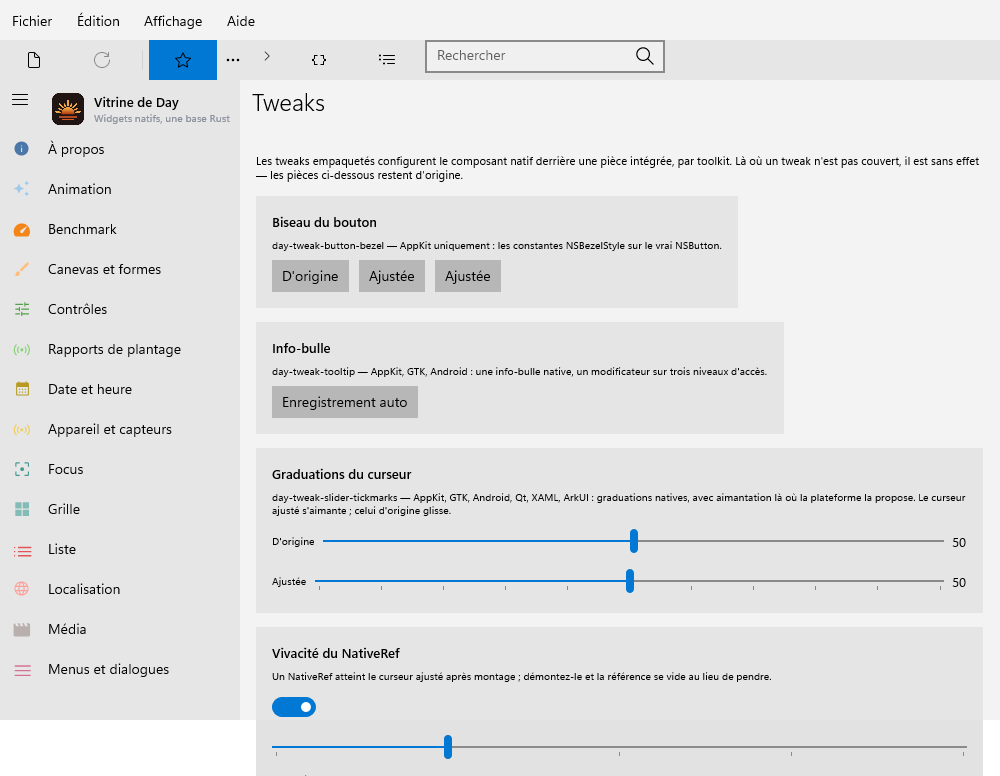Open the three-dots overflow menu
This screenshot has width=1000, height=776.
233,60
